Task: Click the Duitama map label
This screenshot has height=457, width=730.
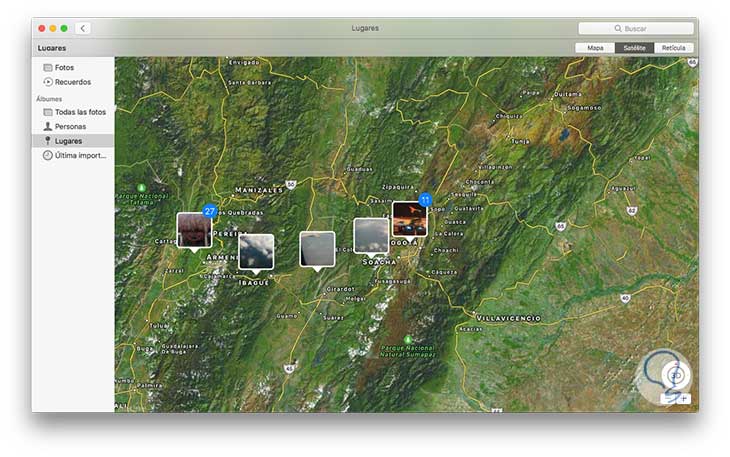Action: pyautogui.click(x=568, y=94)
